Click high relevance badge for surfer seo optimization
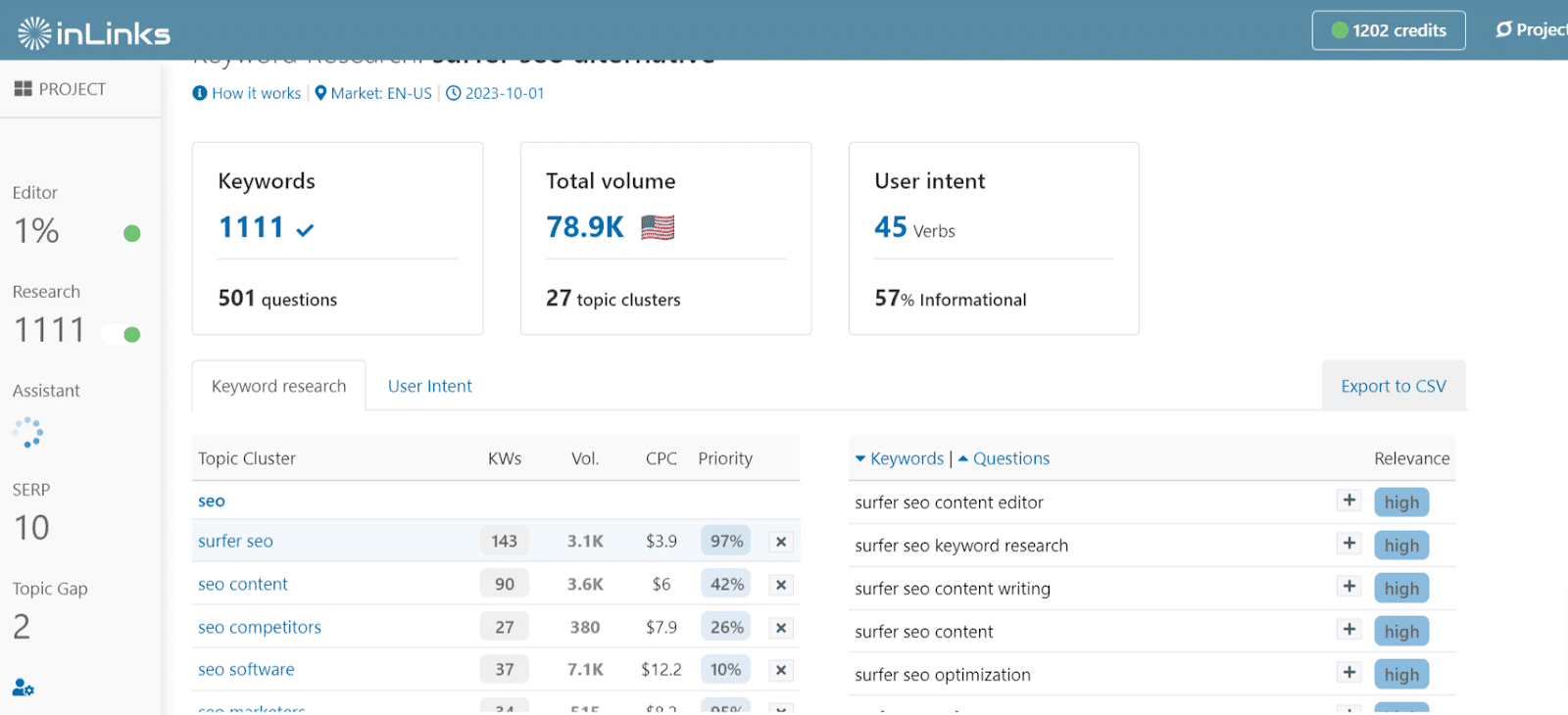1568x715 pixels. (1401, 674)
